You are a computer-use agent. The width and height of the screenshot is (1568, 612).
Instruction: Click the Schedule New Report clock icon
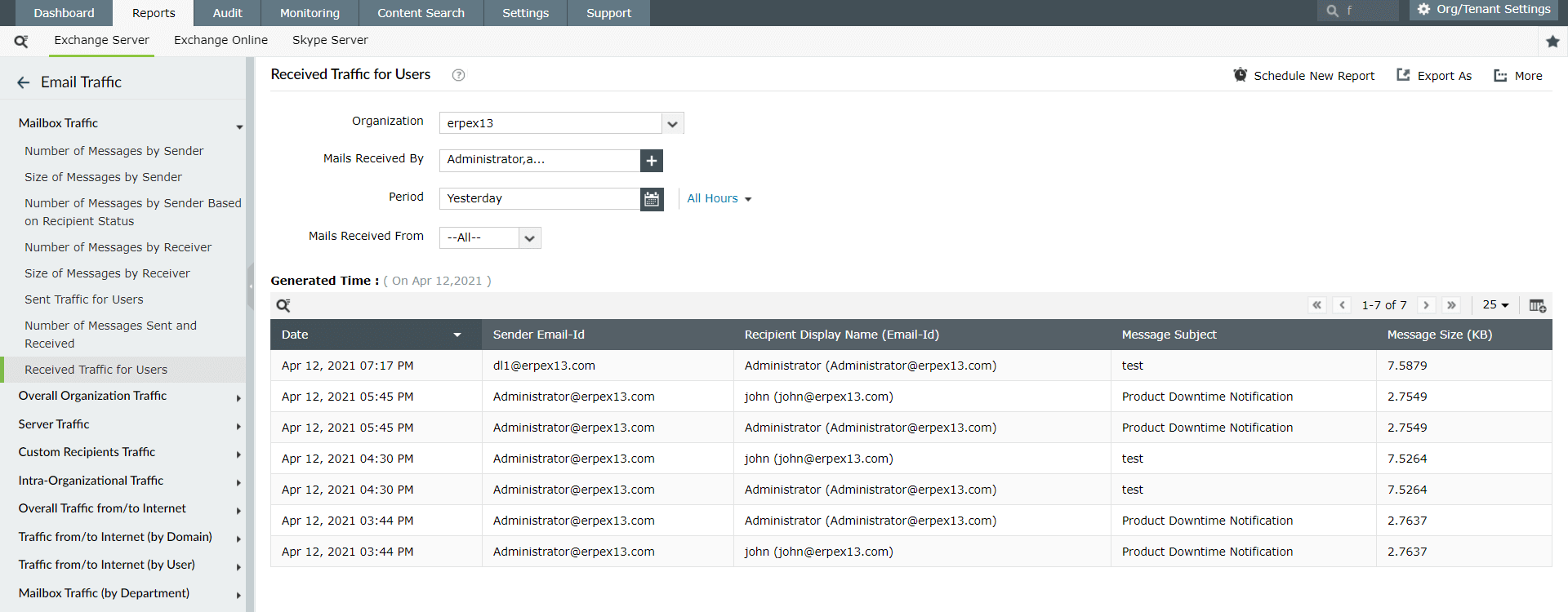(1240, 75)
